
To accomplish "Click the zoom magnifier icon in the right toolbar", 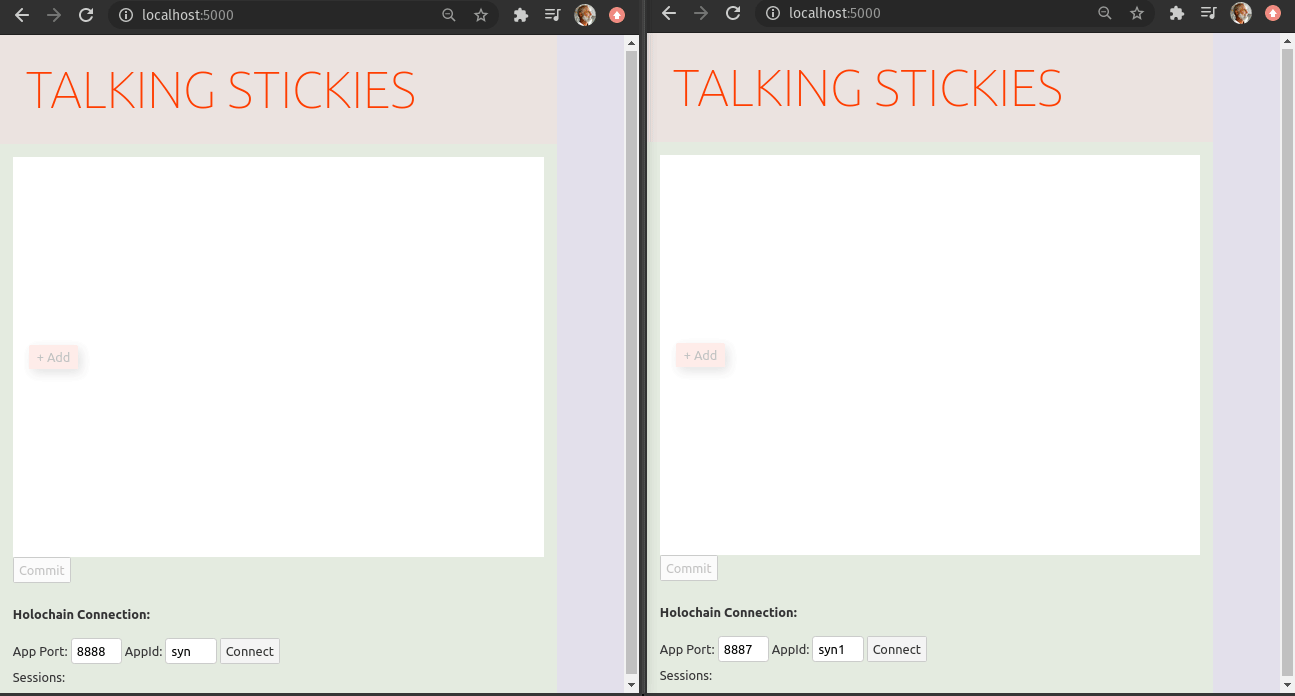I will pos(1104,14).
